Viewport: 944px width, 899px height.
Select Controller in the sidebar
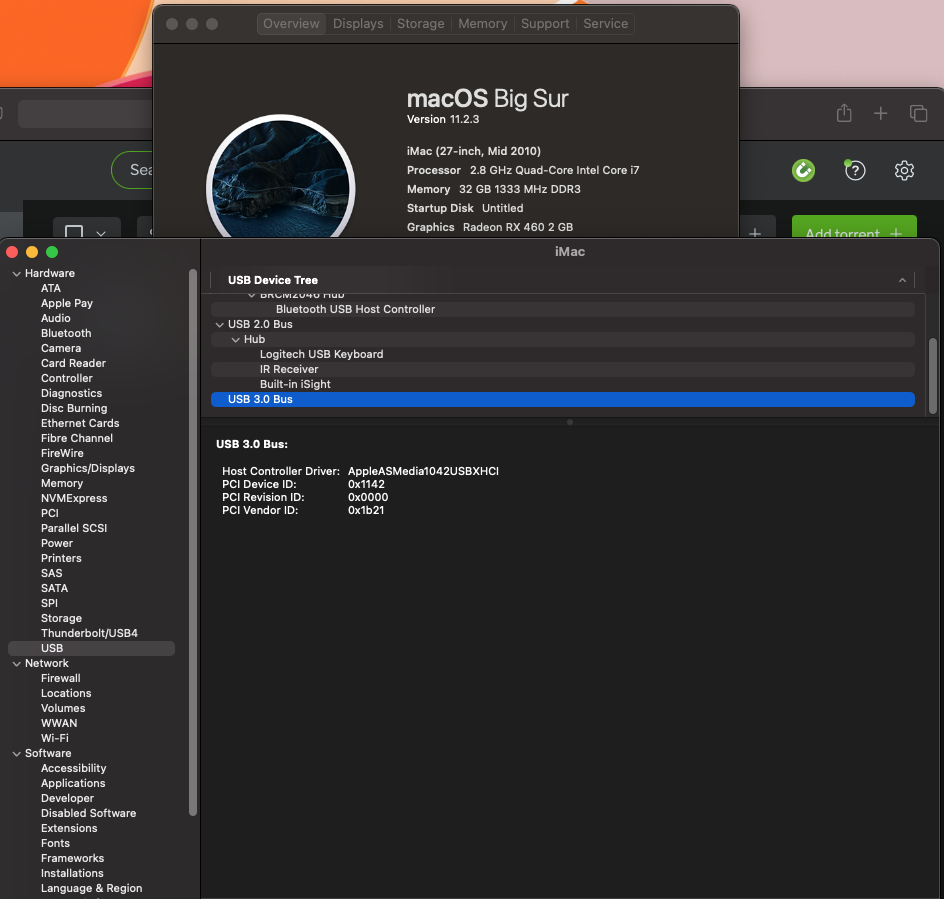[67, 379]
